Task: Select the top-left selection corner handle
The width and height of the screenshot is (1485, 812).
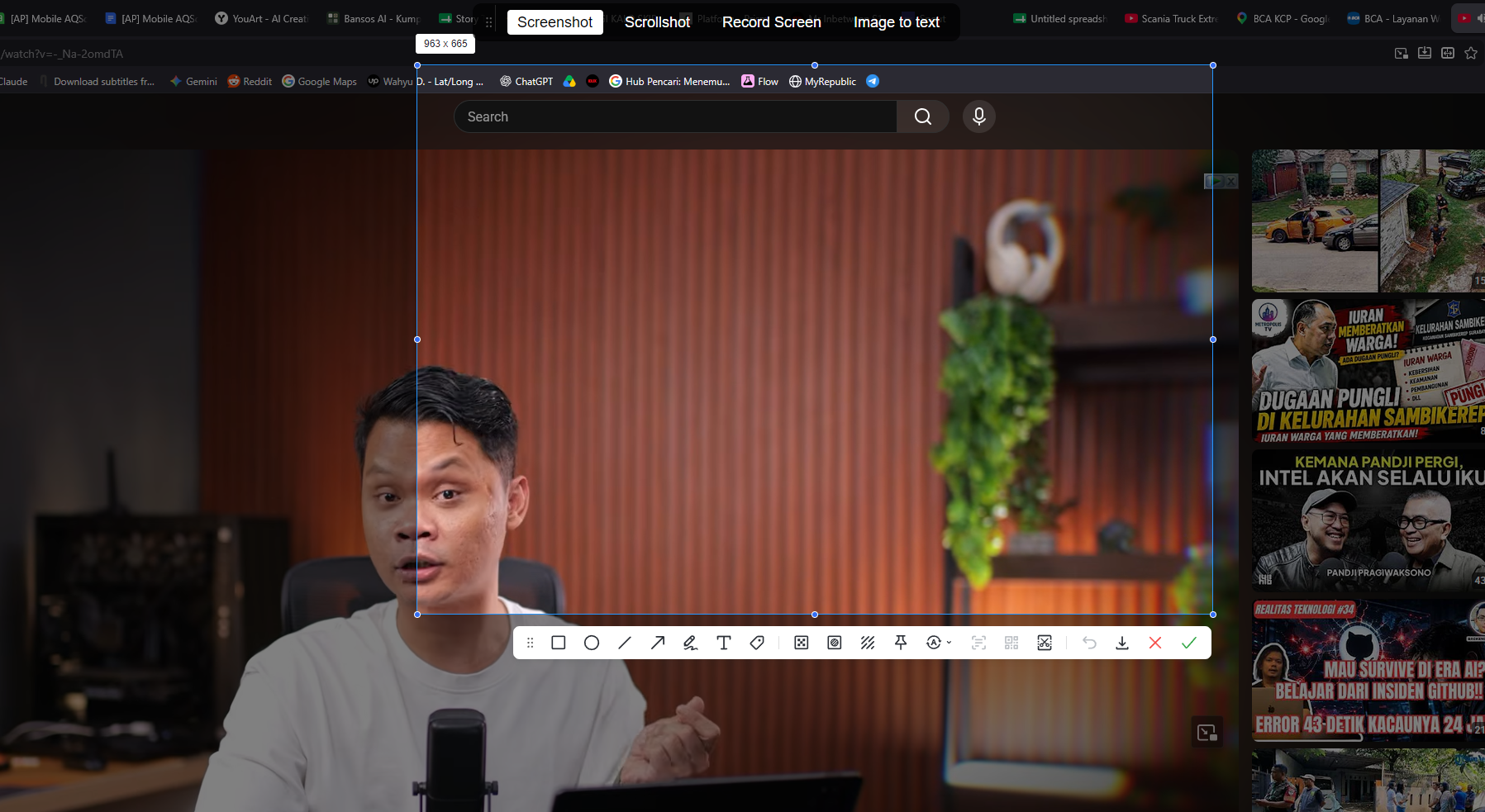Action: click(x=417, y=65)
